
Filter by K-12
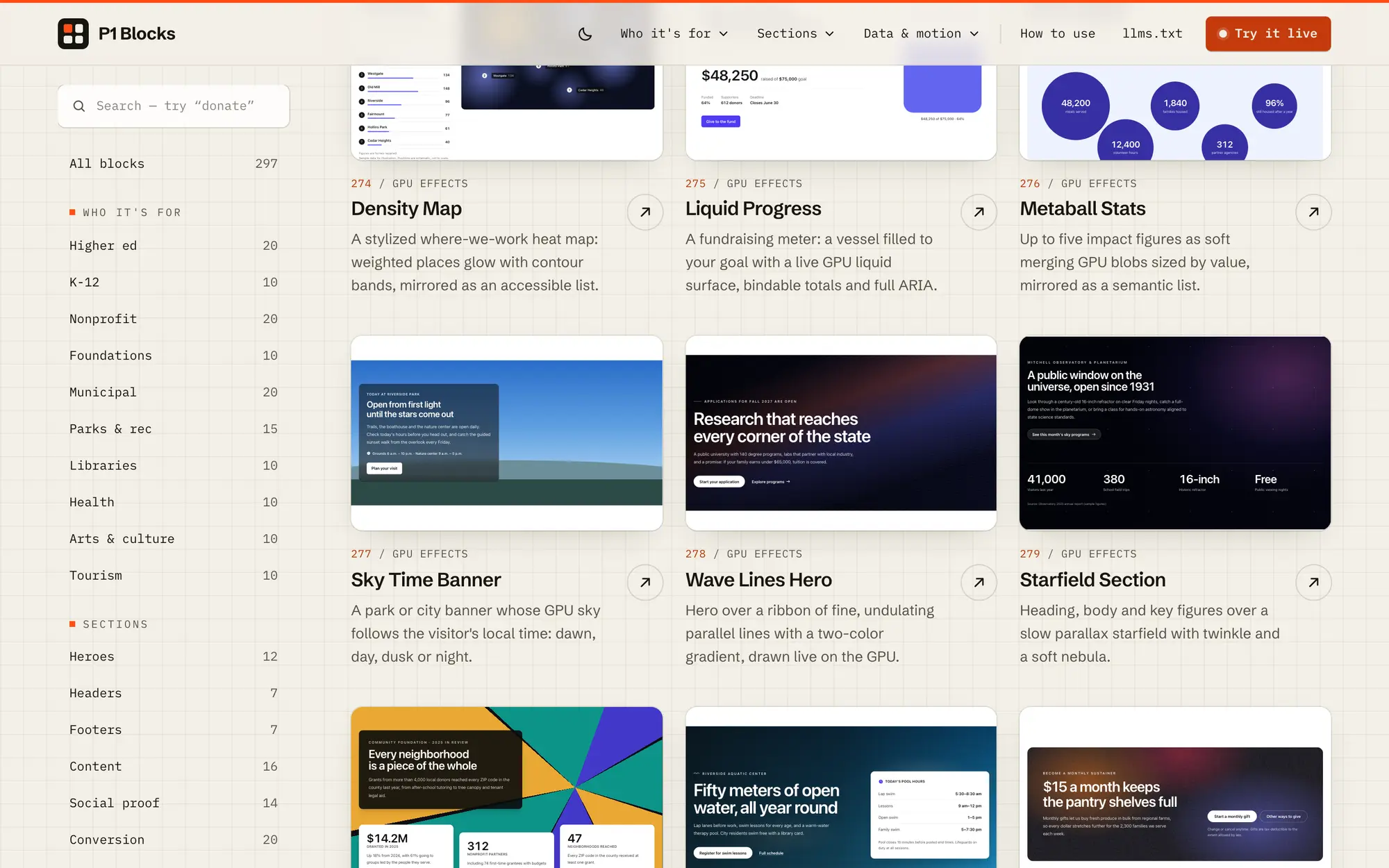[174, 282]
